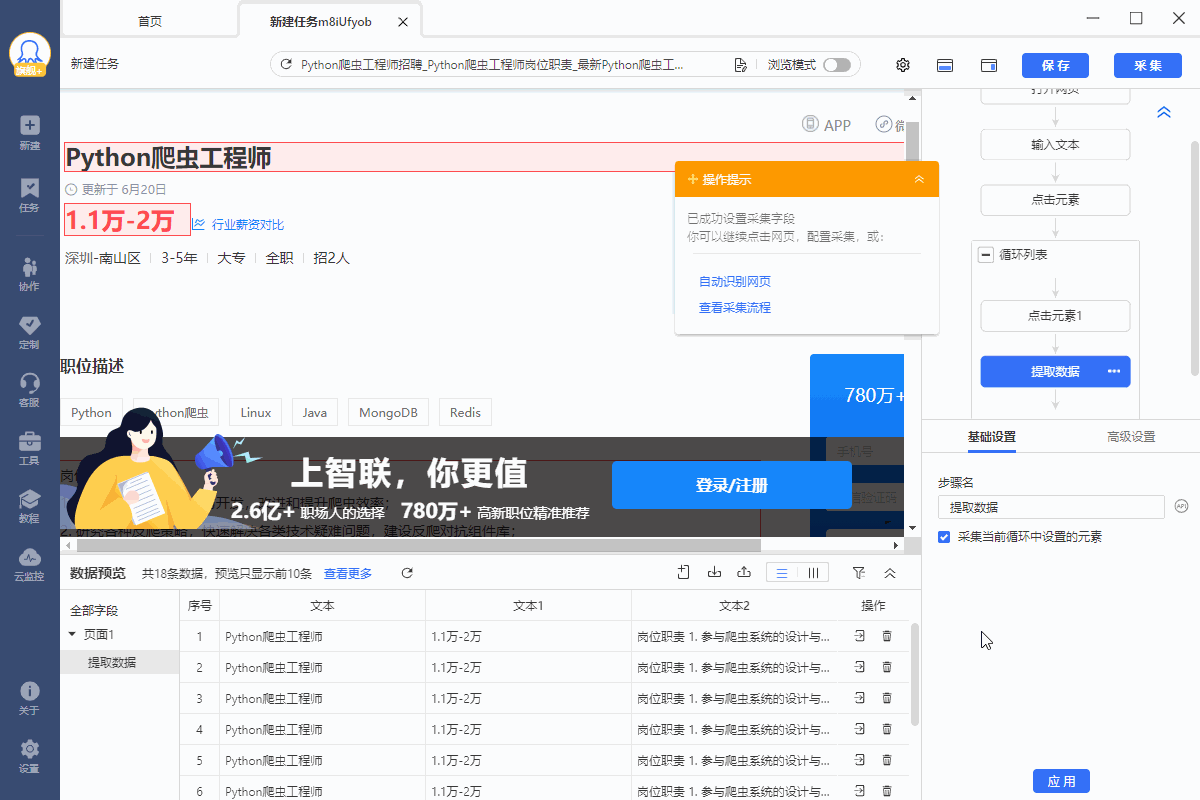The image size is (1200, 800).
Task: Uncheck 采集当前循环中设置的元素 checkbox
Action: coord(944,537)
